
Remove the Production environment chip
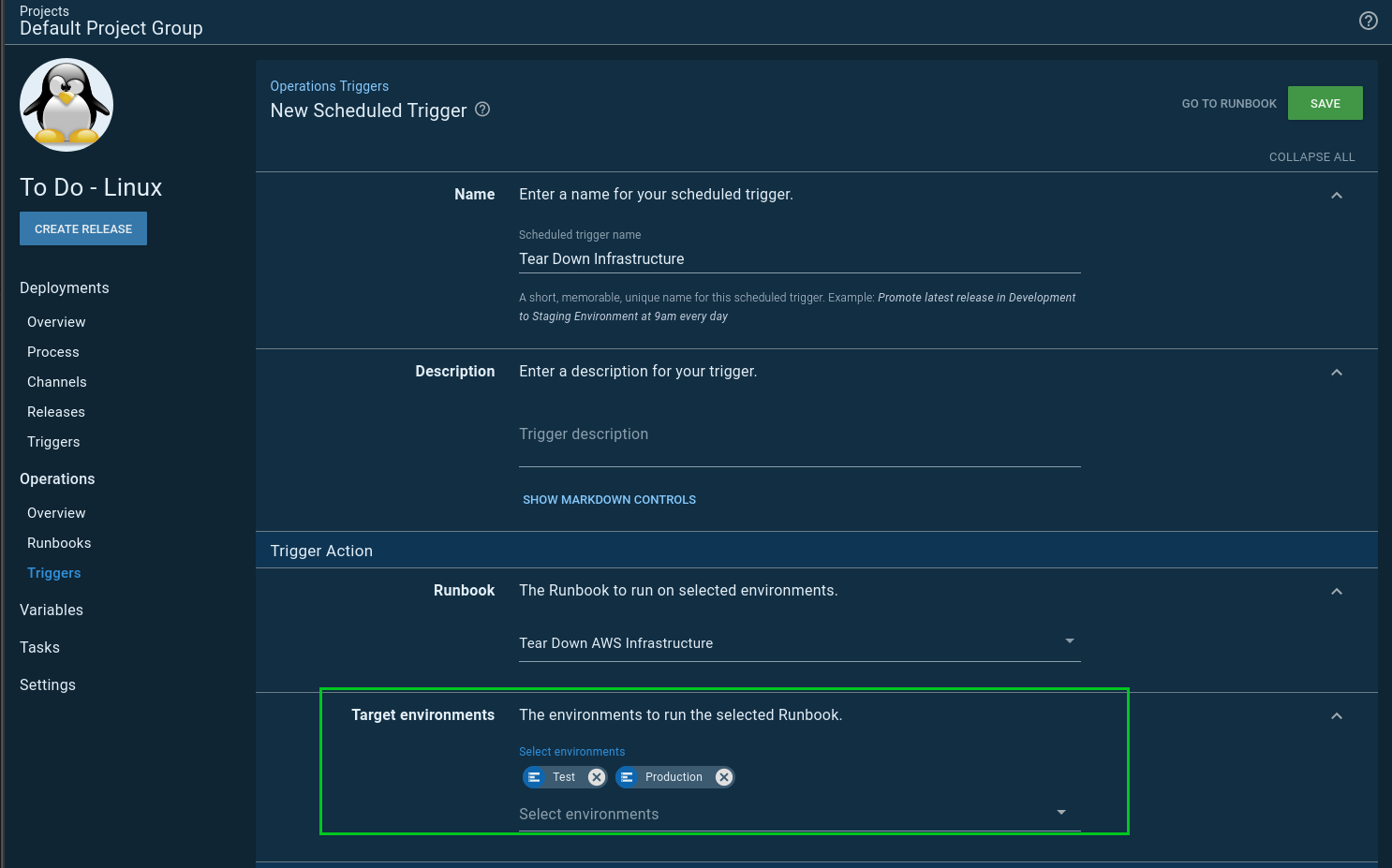(723, 777)
